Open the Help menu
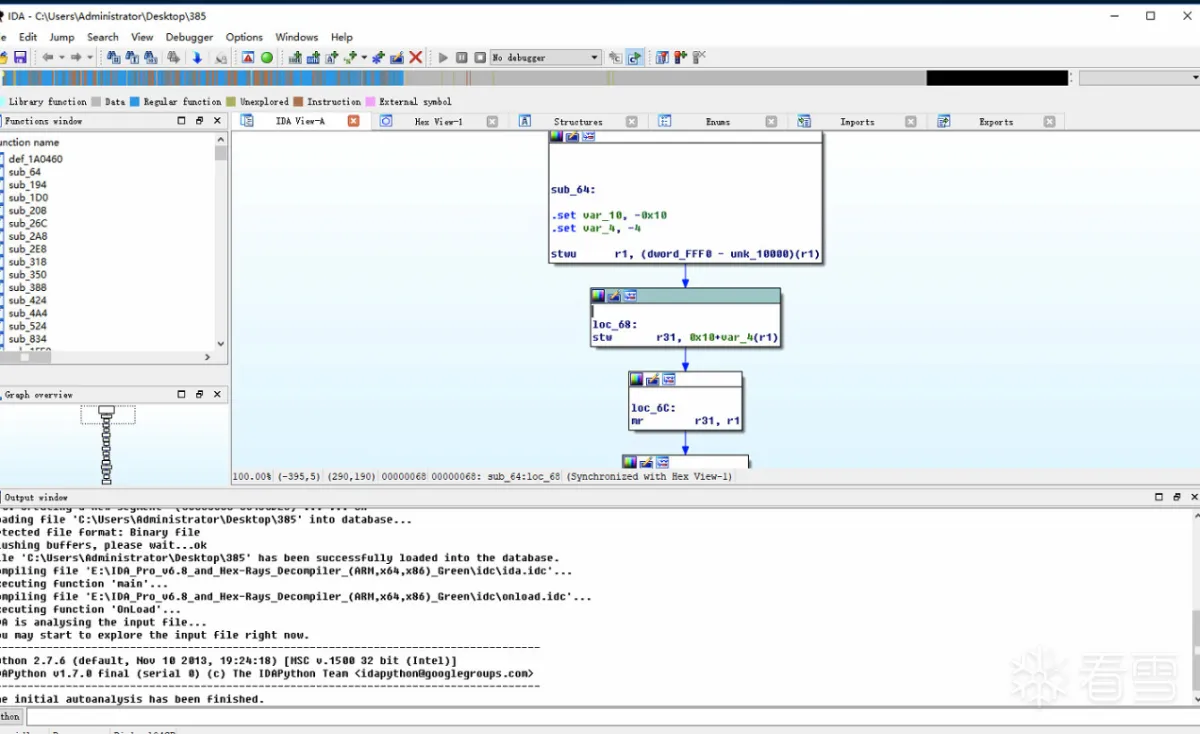Viewport: 1200px width, 734px height. pyautogui.click(x=342, y=37)
